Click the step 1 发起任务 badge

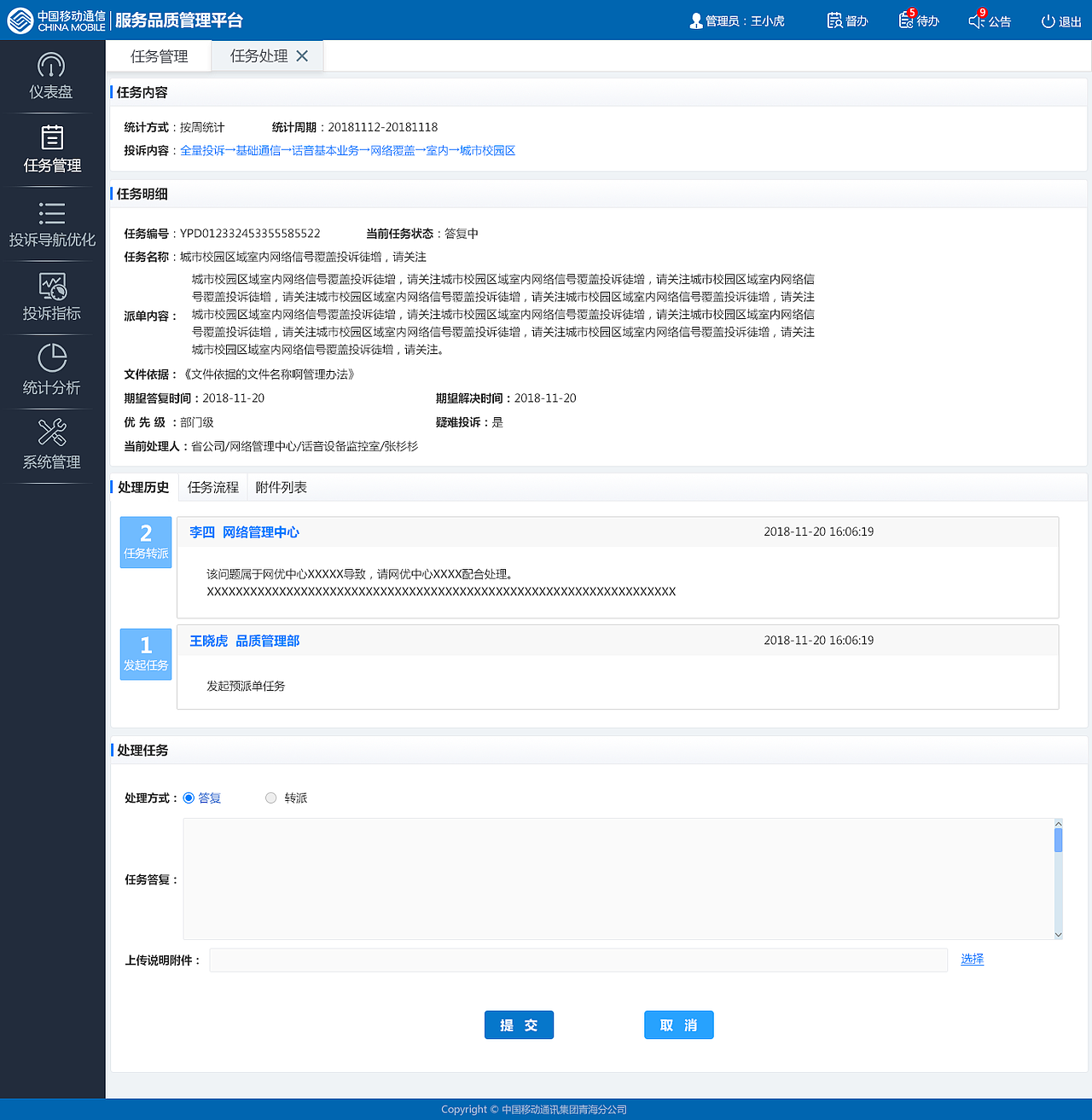(146, 654)
